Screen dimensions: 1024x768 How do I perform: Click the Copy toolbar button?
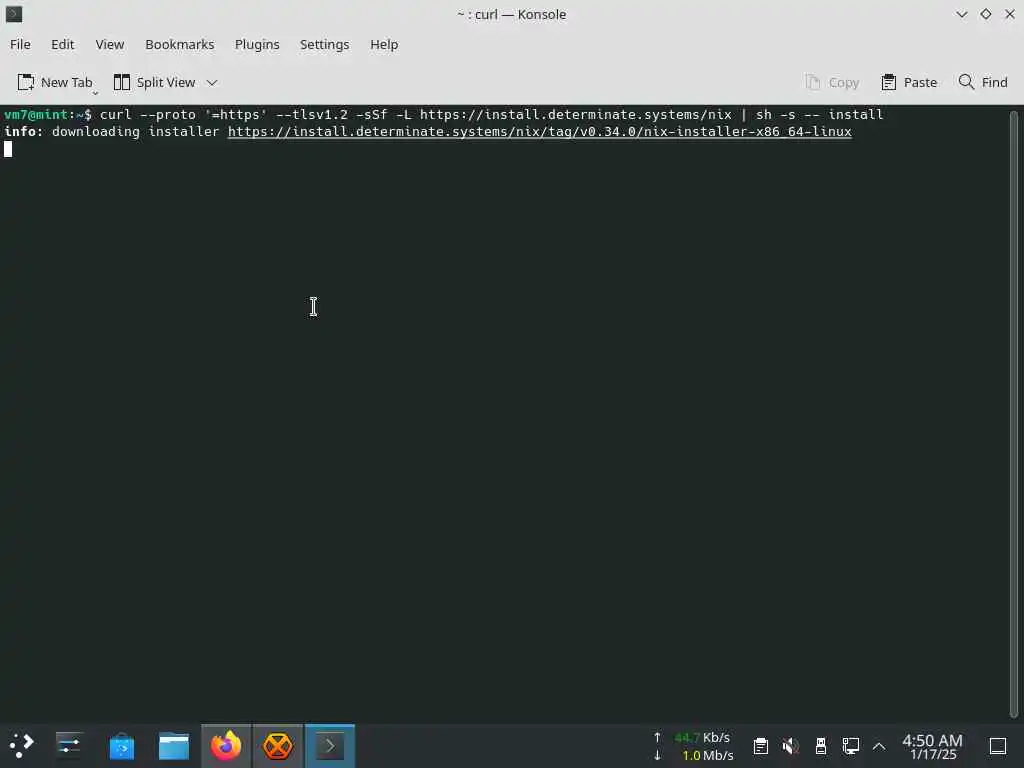pos(832,82)
